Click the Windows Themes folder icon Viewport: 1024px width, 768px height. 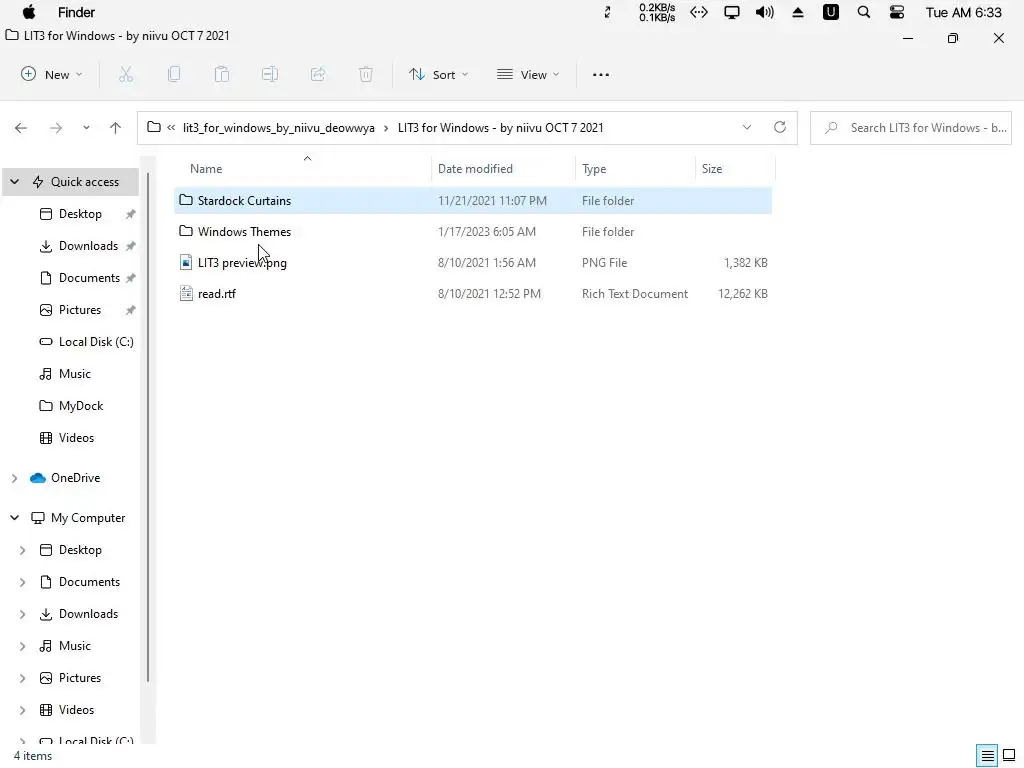[186, 231]
